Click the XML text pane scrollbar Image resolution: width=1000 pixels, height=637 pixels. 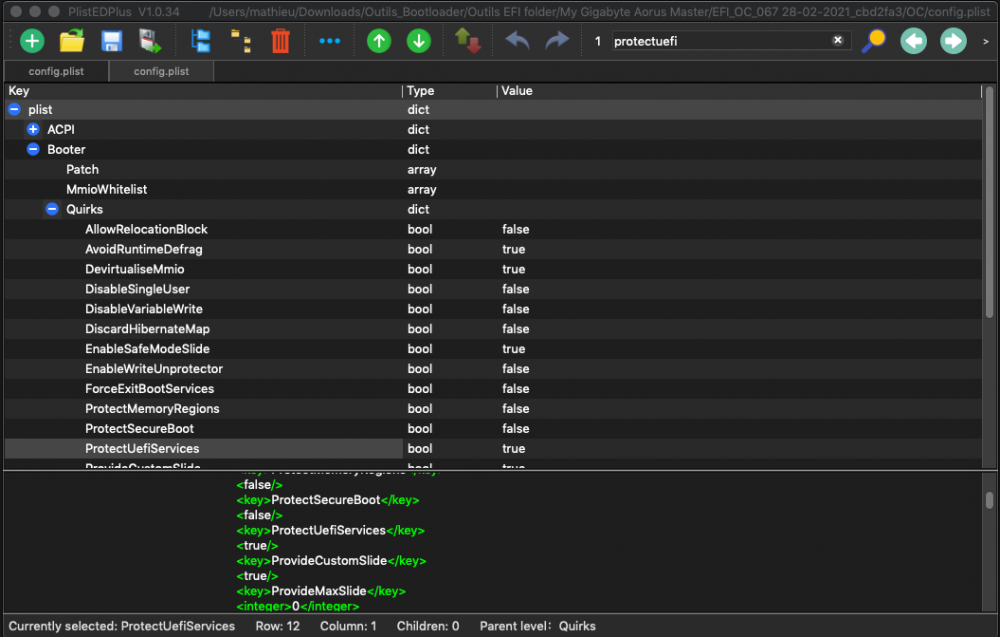pos(989,501)
